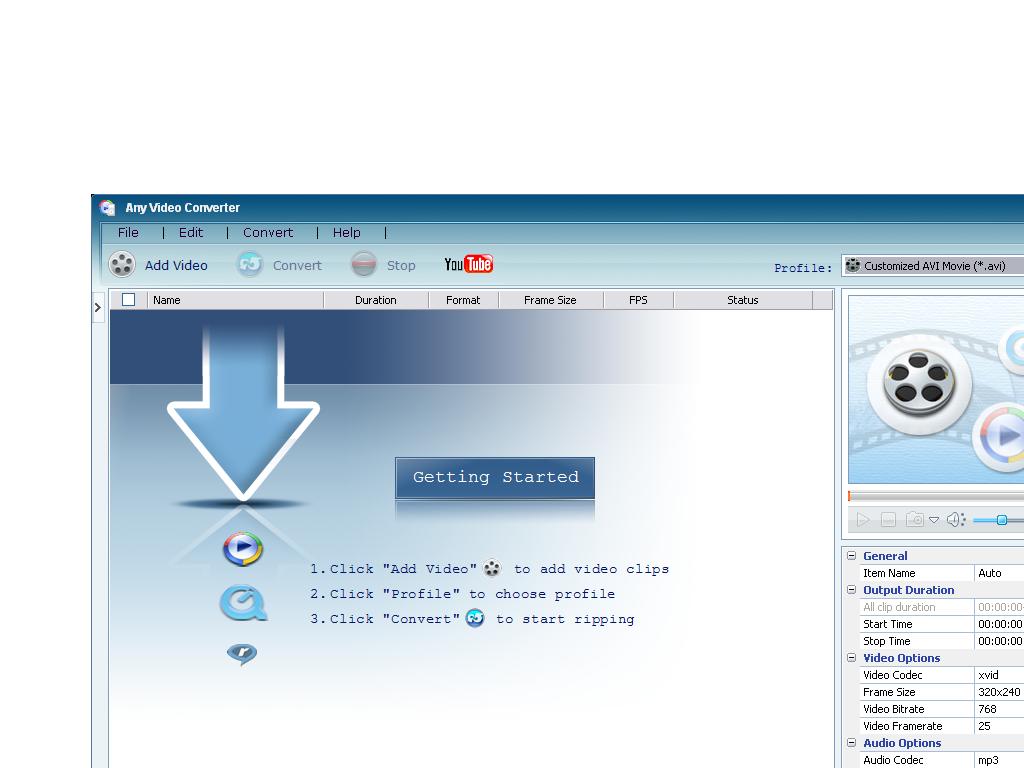The image size is (1024, 768).
Task: Toggle the select-all checkbox in list header
Action: coord(129,300)
